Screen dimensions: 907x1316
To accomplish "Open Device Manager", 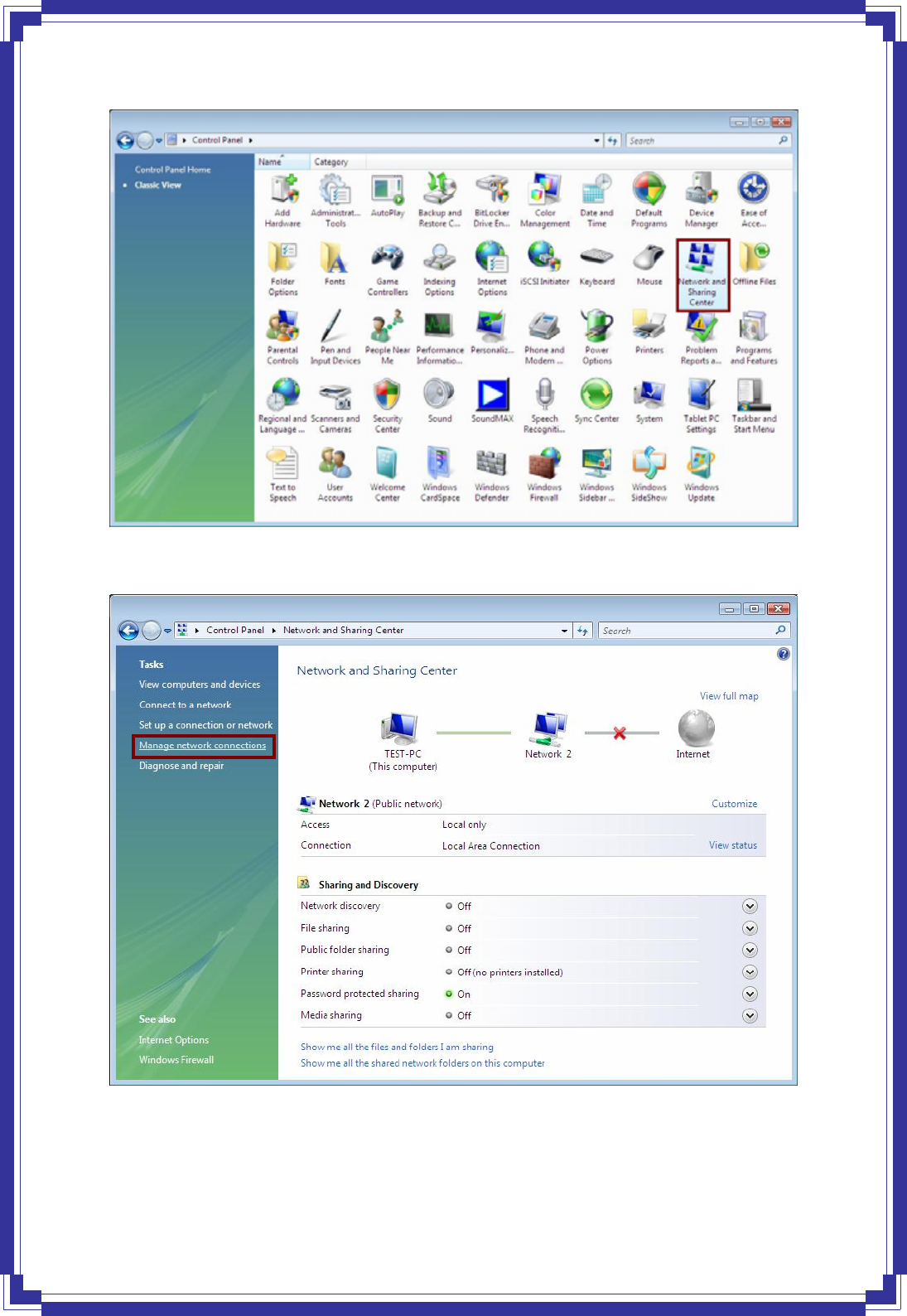I will pos(701,201).
